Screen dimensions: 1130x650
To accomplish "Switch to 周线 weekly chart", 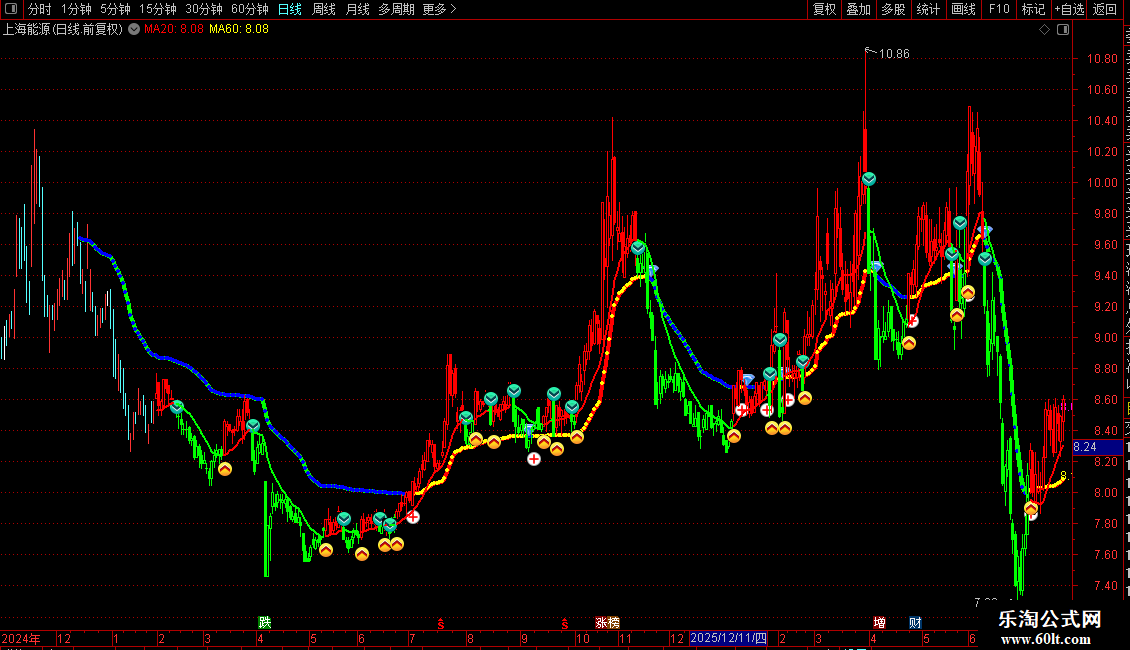I will point(324,9).
